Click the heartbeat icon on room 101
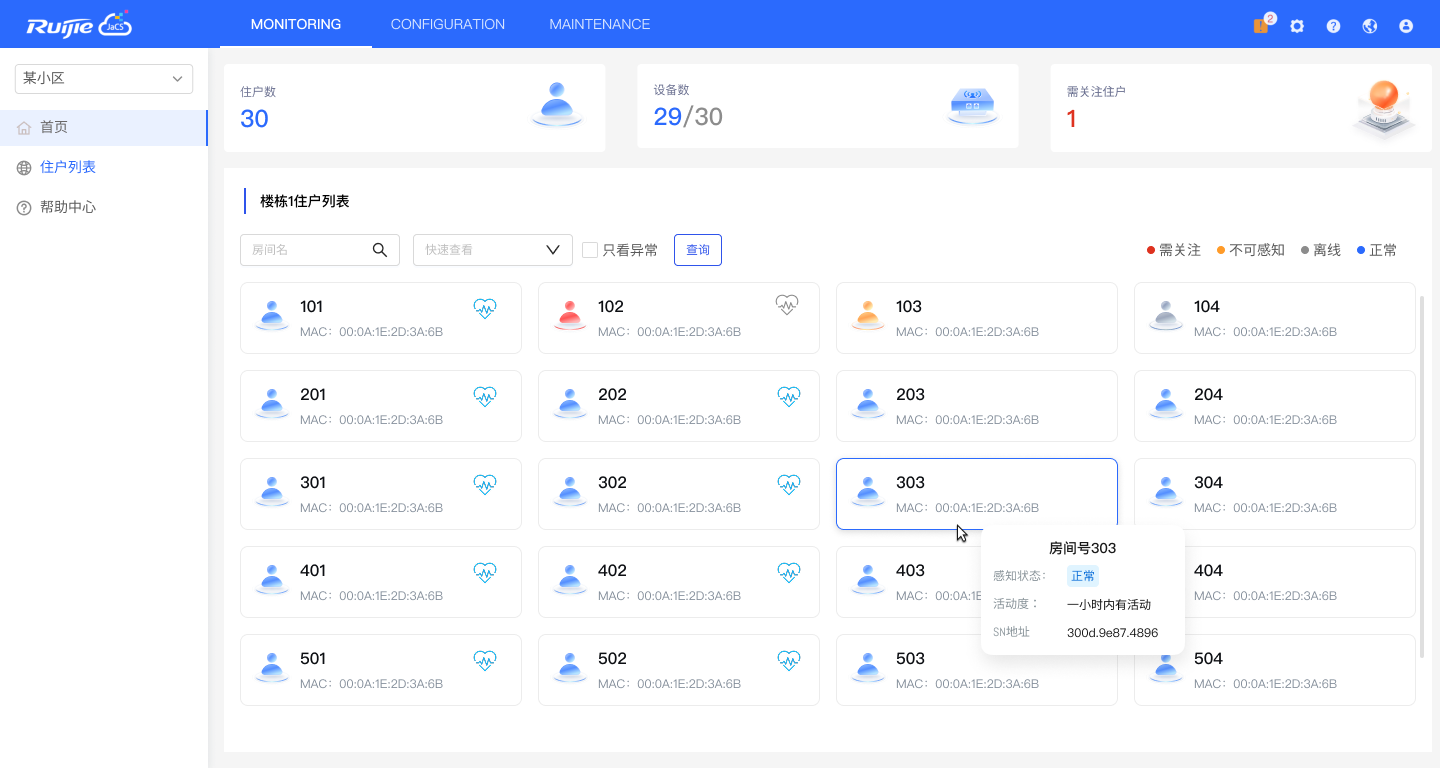Viewport: 1440px width, 768px height. click(x=485, y=308)
